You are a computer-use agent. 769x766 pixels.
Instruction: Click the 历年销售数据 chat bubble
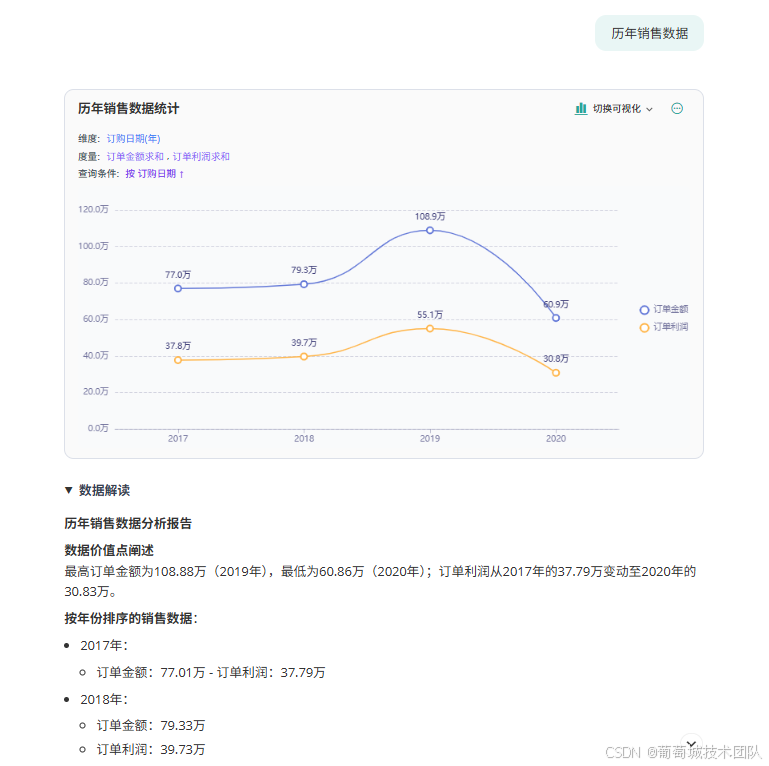[649, 33]
